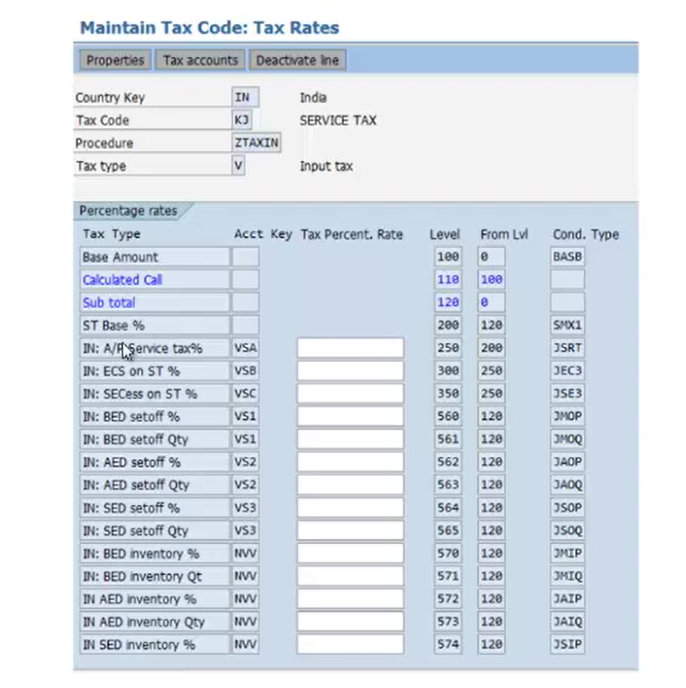
Task: Click level value 574
Action: pyautogui.click(x=448, y=645)
